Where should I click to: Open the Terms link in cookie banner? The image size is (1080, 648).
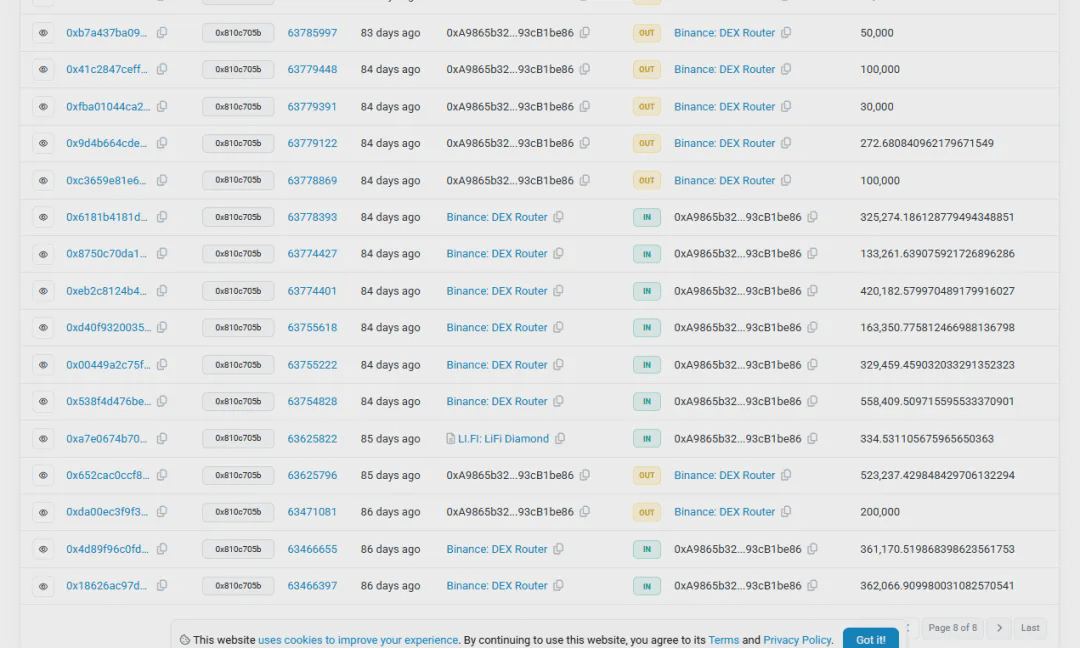coord(723,640)
